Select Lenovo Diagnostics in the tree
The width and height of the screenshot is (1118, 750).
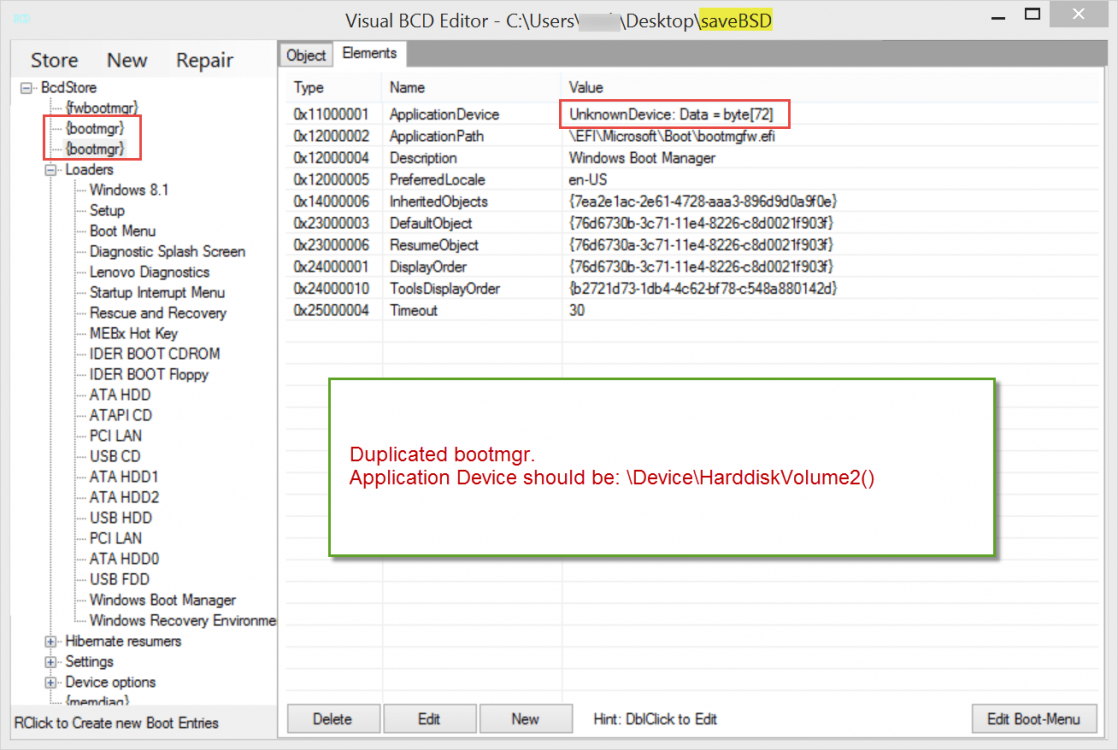(x=149, y=272)
